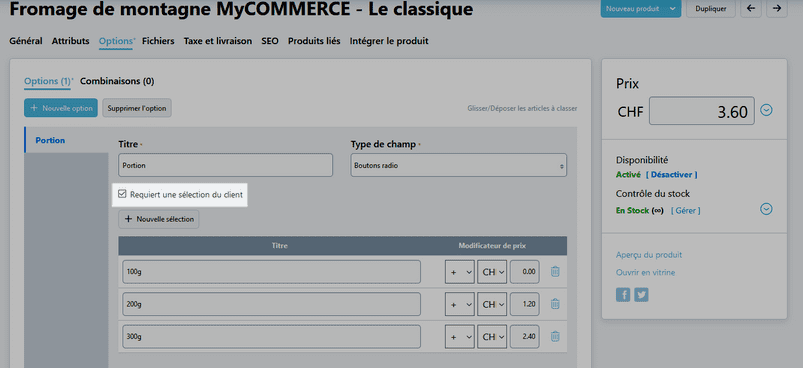This screenshot has height=368, width=803.
Task: Click Dupliquer button
Action: [710, 9]
